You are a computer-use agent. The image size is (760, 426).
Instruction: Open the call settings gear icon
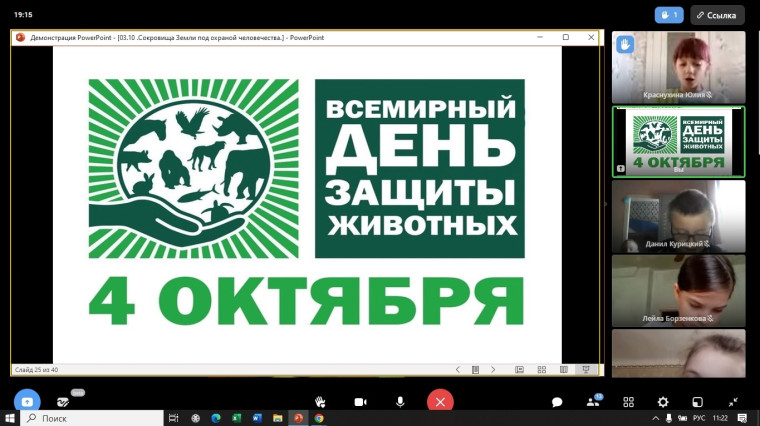pyautogui.click(x=663, y=402)
